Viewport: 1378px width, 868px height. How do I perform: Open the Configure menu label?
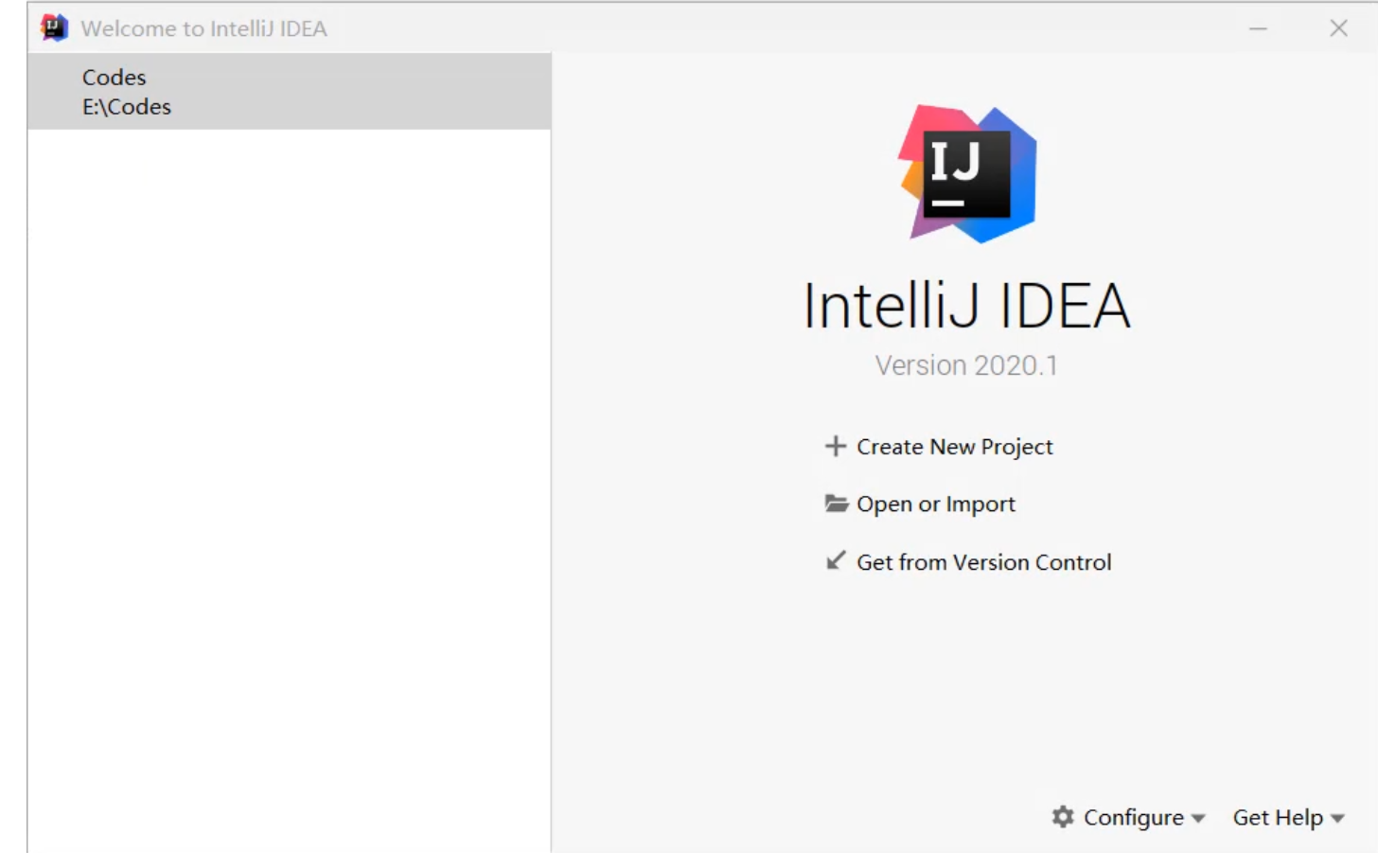(1133, 817)
